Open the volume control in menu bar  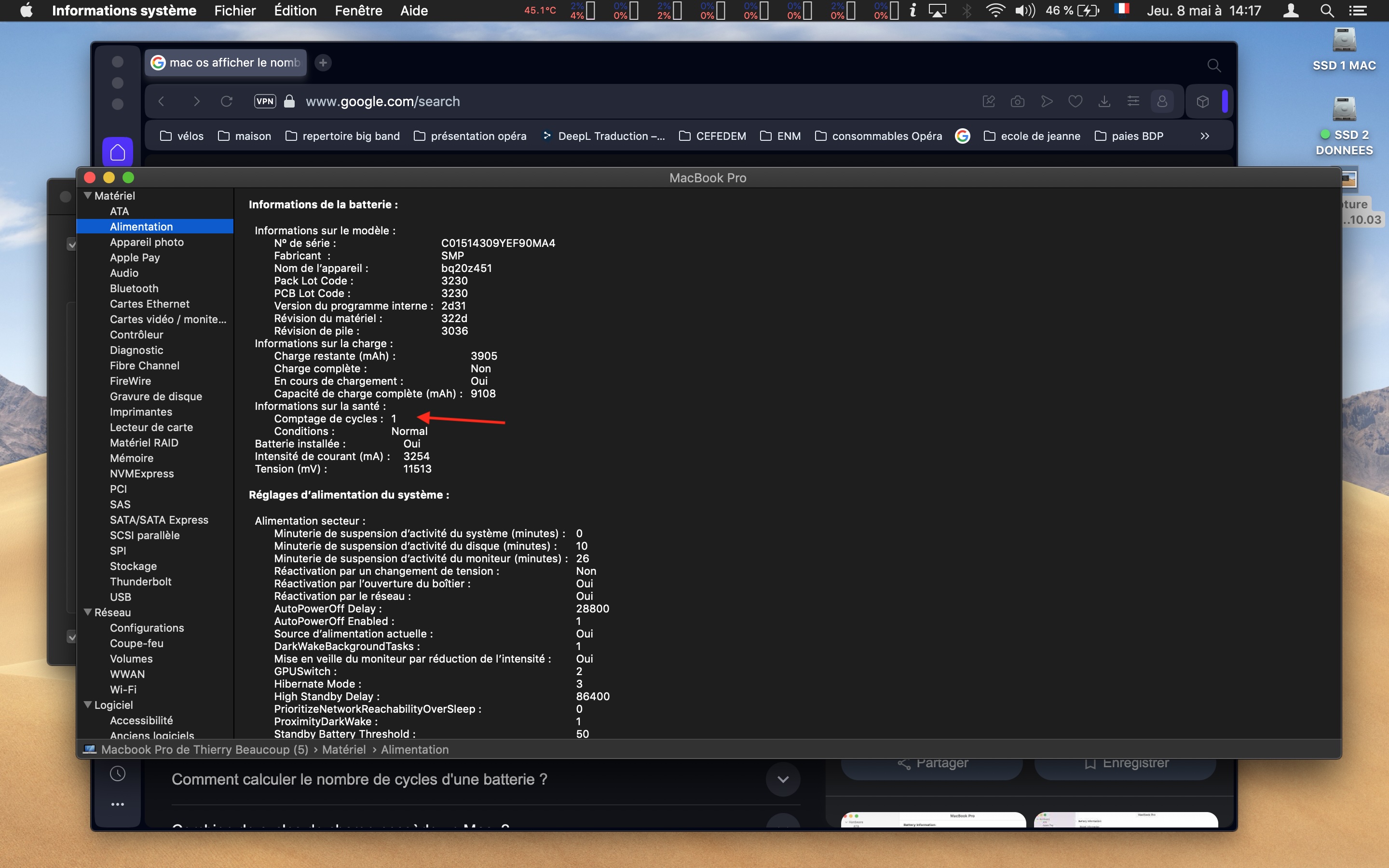pyautogui.click(x=1024, y=10)
